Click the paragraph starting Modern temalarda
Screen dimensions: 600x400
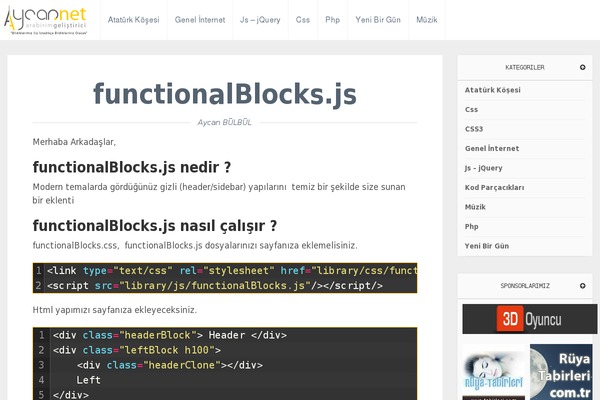(x=219, y=193)
